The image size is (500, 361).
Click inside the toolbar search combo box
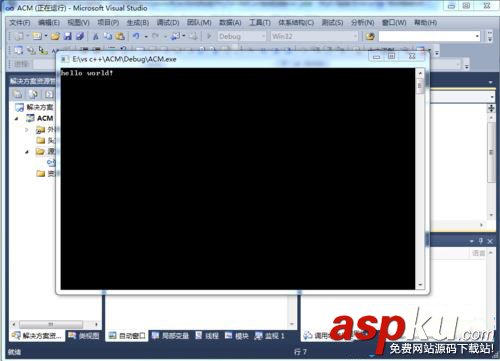[x=427, y=36]
